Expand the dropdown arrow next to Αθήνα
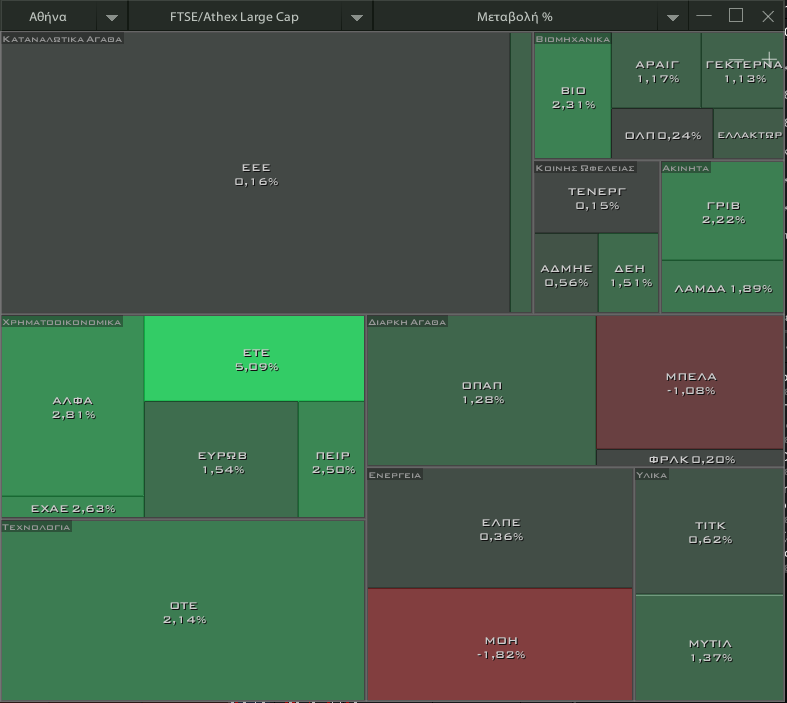This screenshot has height=703, width=787. pos(112,18)
